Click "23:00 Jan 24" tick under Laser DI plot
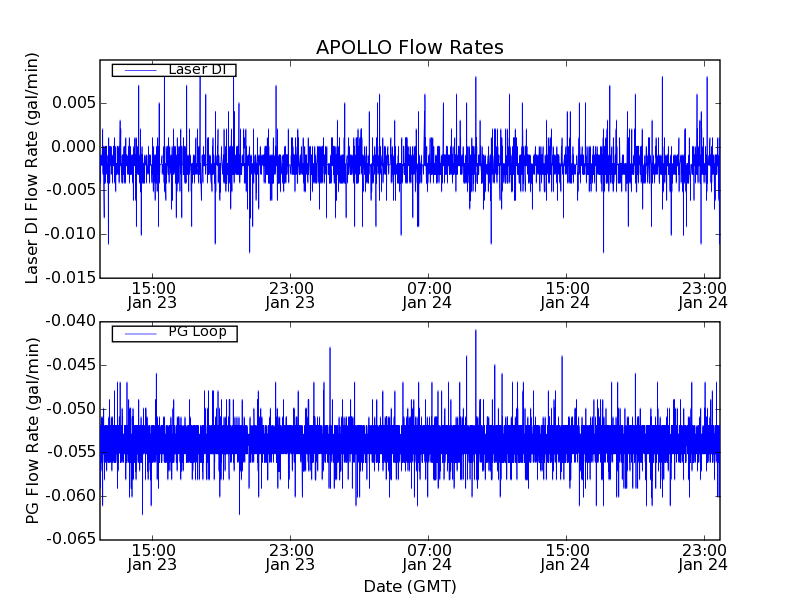This screenshot has width=800, height=600. point(704,296)
